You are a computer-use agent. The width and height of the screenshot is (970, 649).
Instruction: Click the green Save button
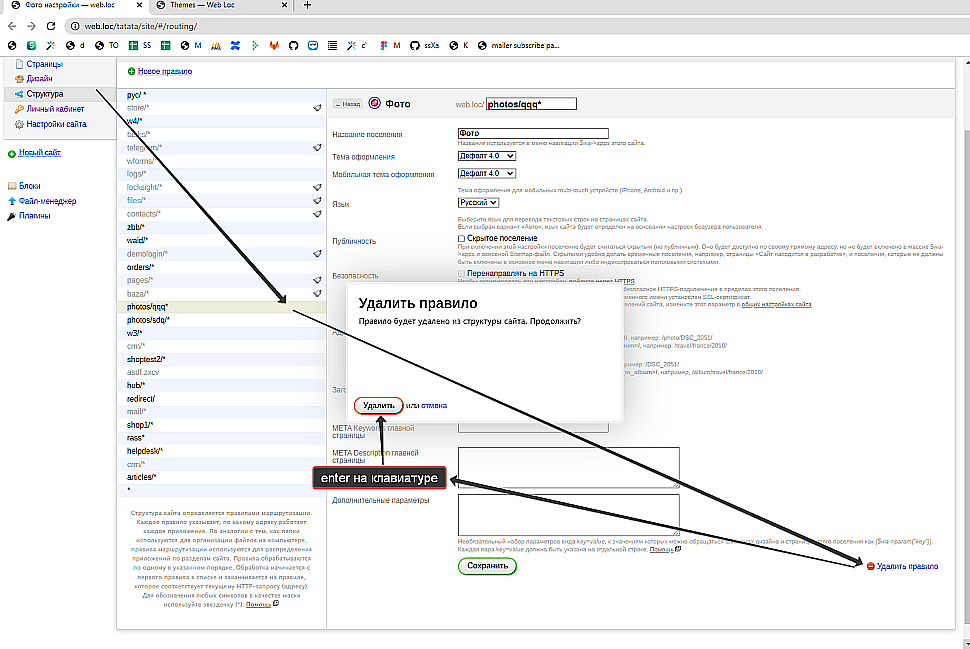(x=488, y=566)
